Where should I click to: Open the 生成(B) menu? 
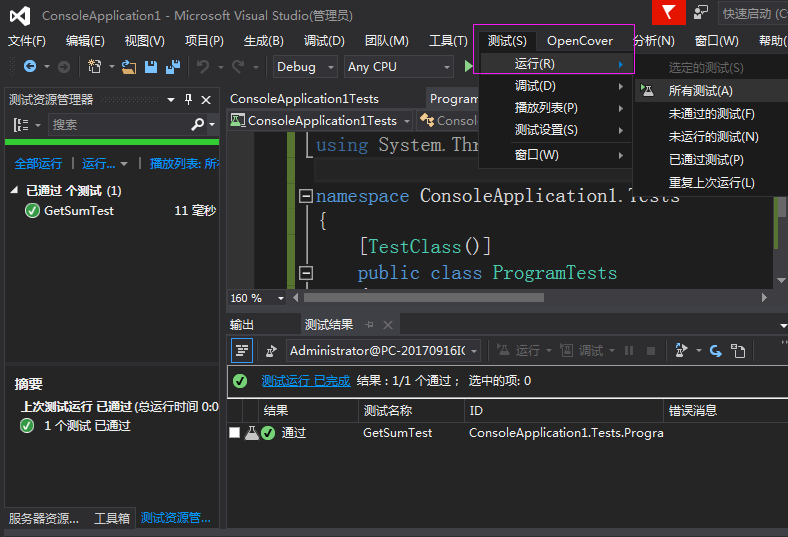[x=263, y=41]
